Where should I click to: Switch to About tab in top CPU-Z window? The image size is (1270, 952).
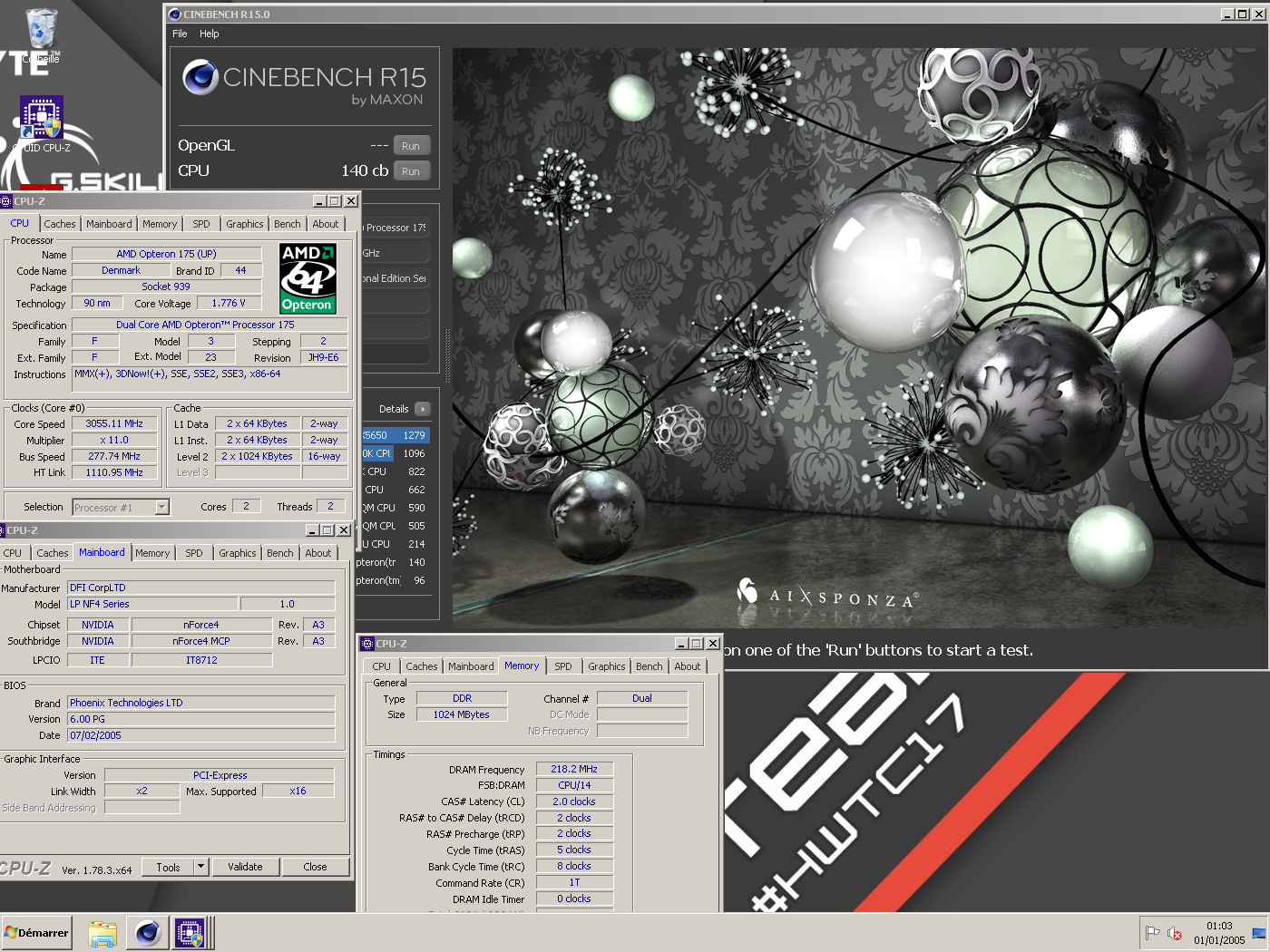point(326,224)
